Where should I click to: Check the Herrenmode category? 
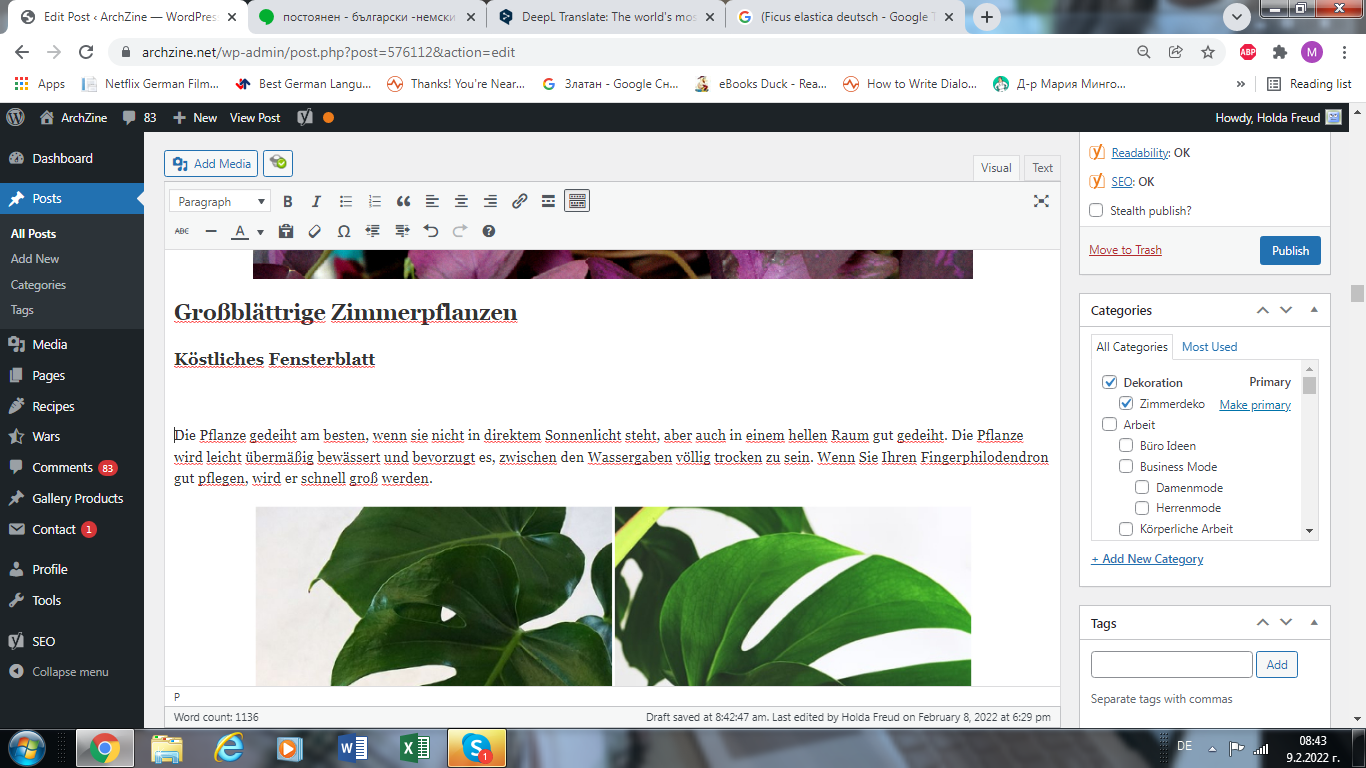(x=1142, y=508)
